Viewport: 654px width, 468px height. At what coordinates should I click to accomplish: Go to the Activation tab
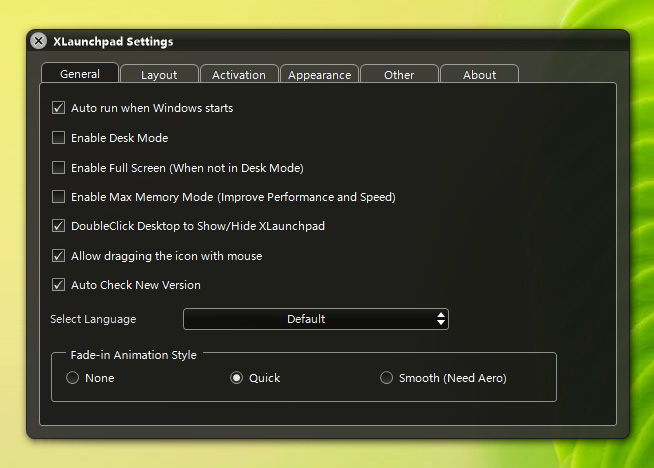pos(239,75)
